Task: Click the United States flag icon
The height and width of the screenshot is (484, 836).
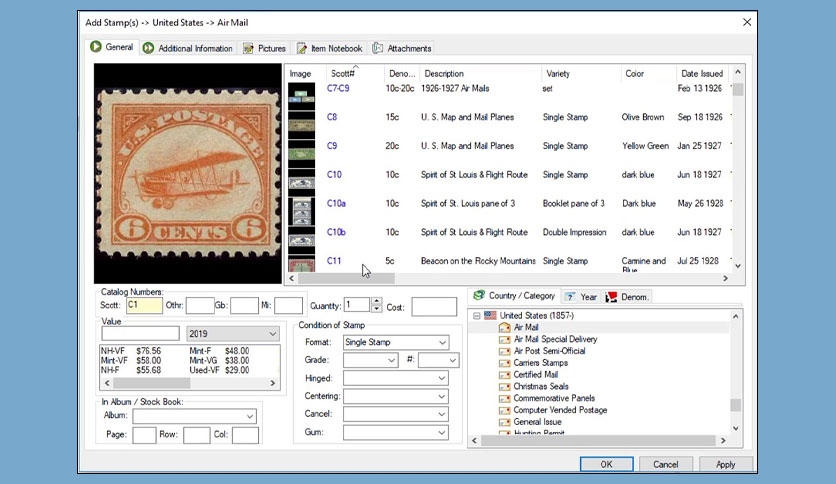Action: coord(490,316)
